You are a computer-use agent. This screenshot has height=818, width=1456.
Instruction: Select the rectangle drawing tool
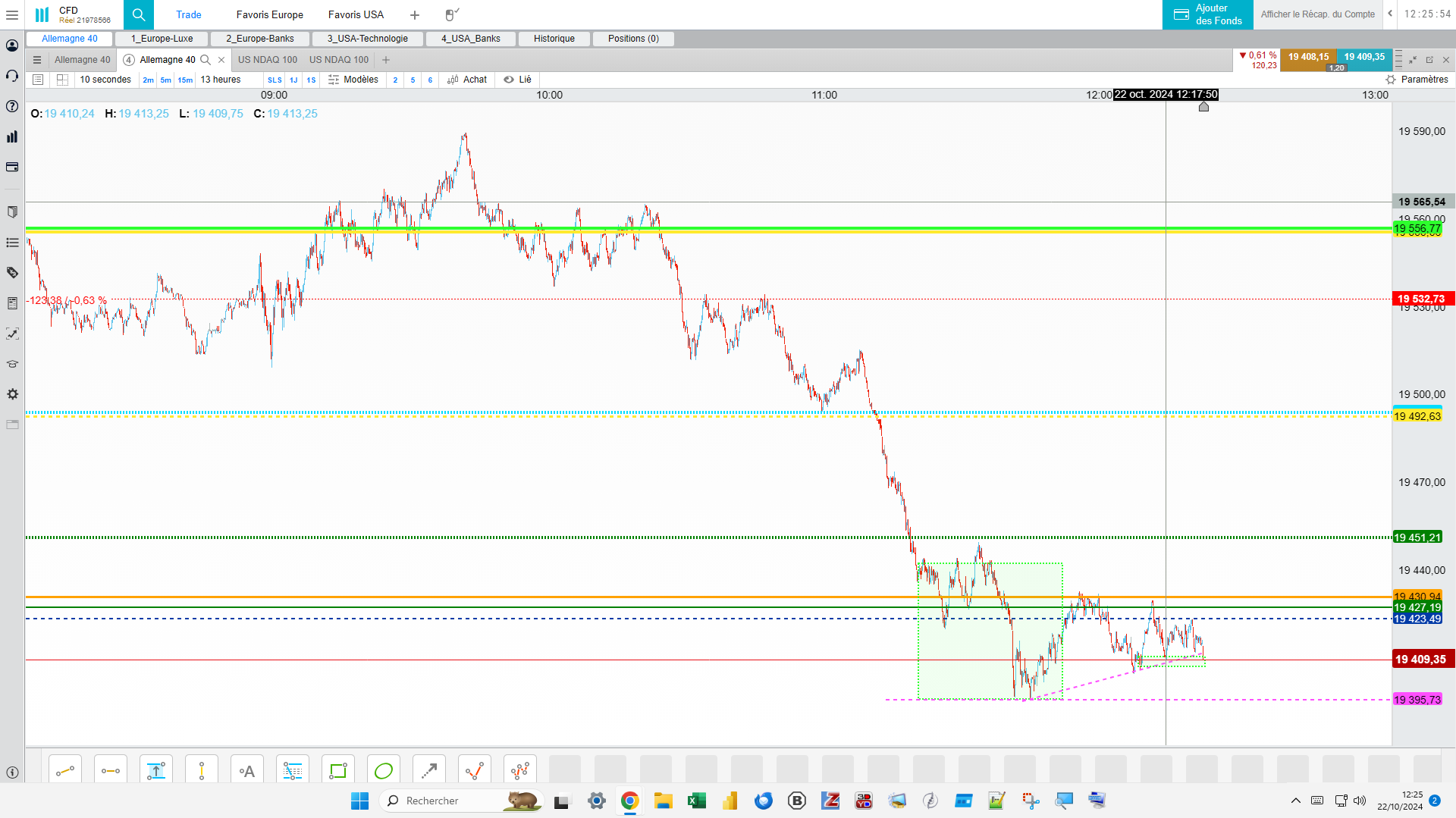[338, 771]
